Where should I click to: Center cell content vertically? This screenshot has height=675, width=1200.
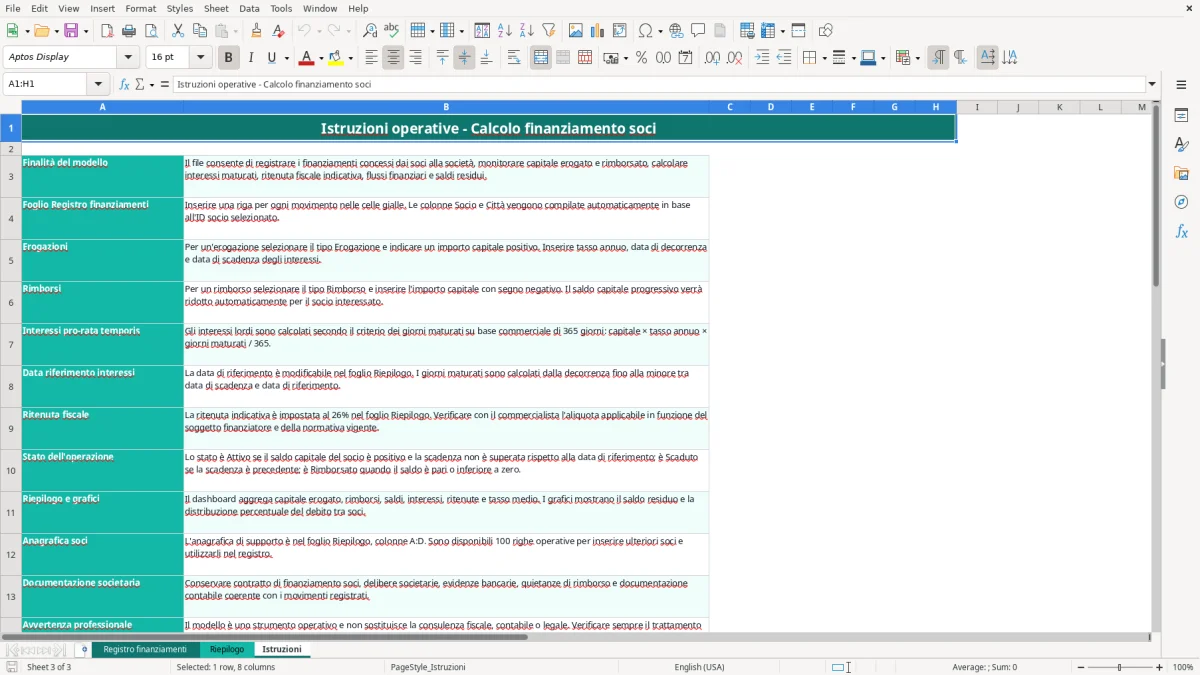click(464, 58)
